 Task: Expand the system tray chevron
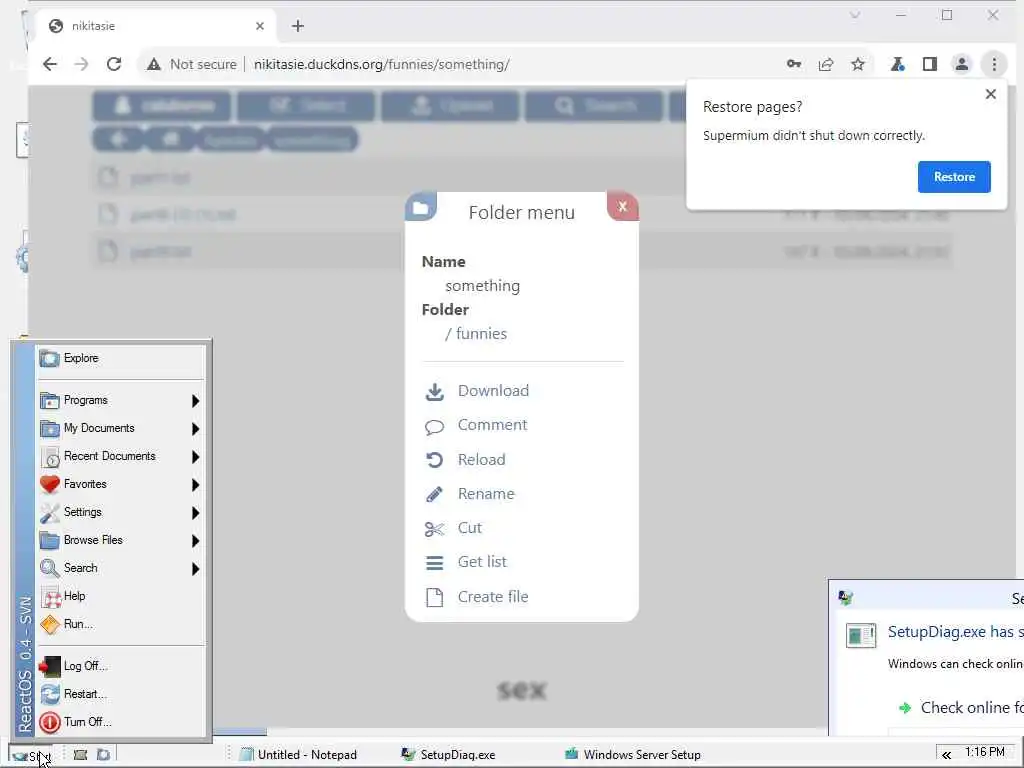tap(946, 755)
